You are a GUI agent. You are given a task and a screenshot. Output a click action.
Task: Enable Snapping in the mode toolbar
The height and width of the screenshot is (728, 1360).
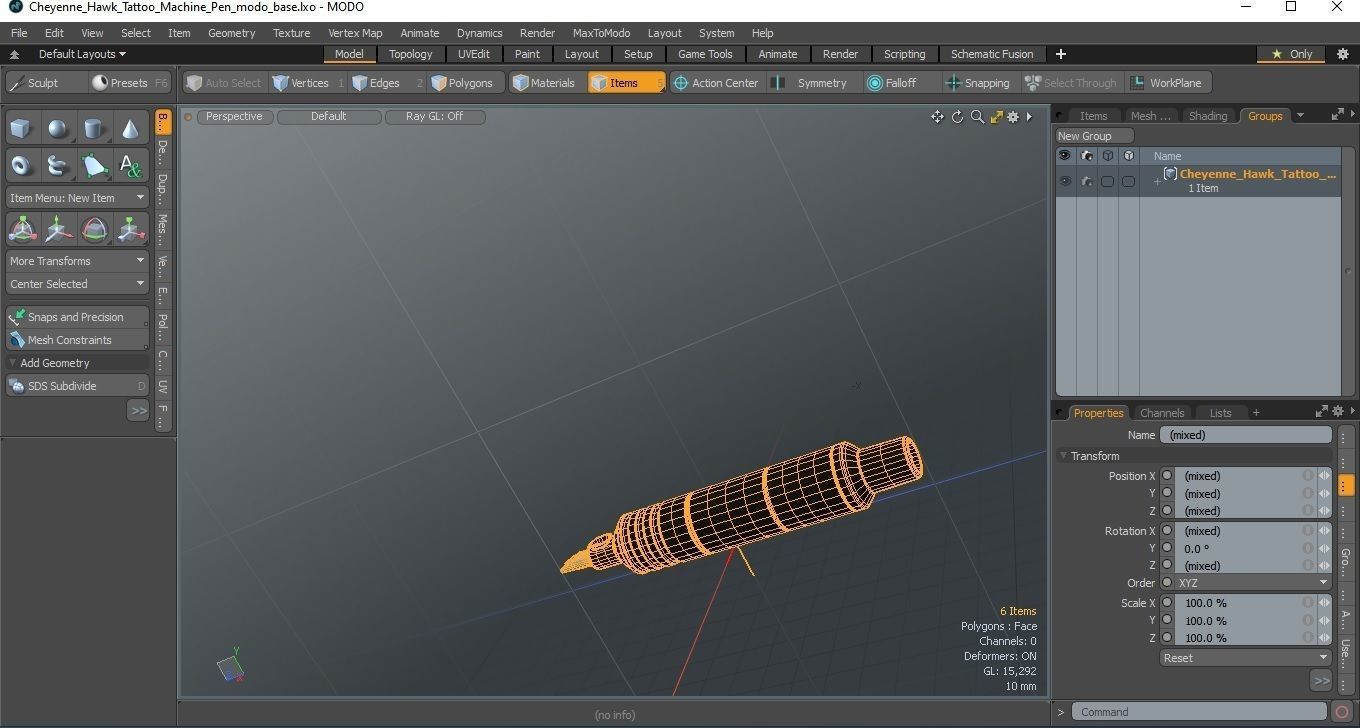point(978,83)
